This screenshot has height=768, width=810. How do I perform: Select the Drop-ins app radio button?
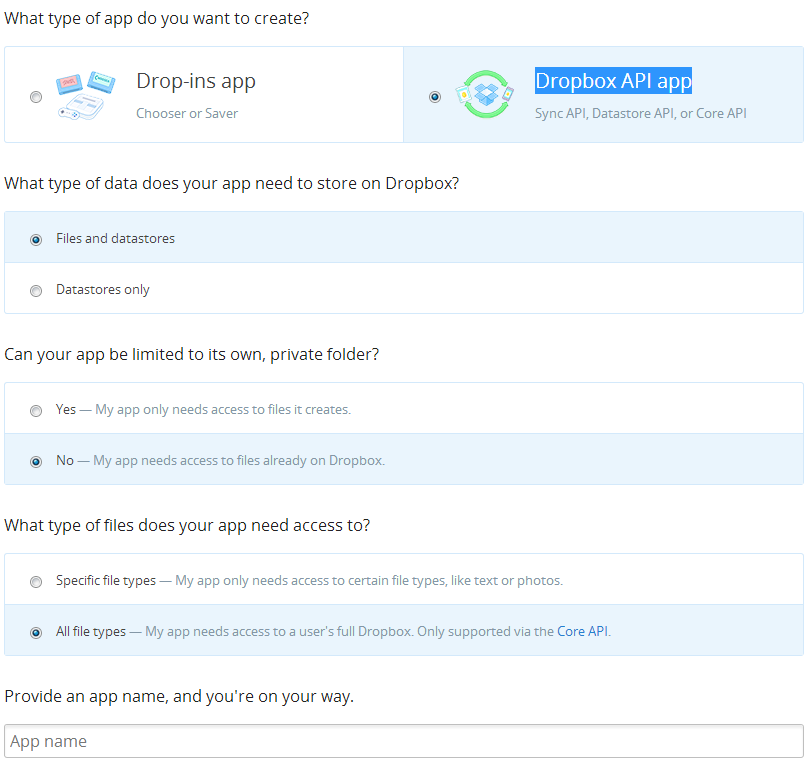click(36, 97)
